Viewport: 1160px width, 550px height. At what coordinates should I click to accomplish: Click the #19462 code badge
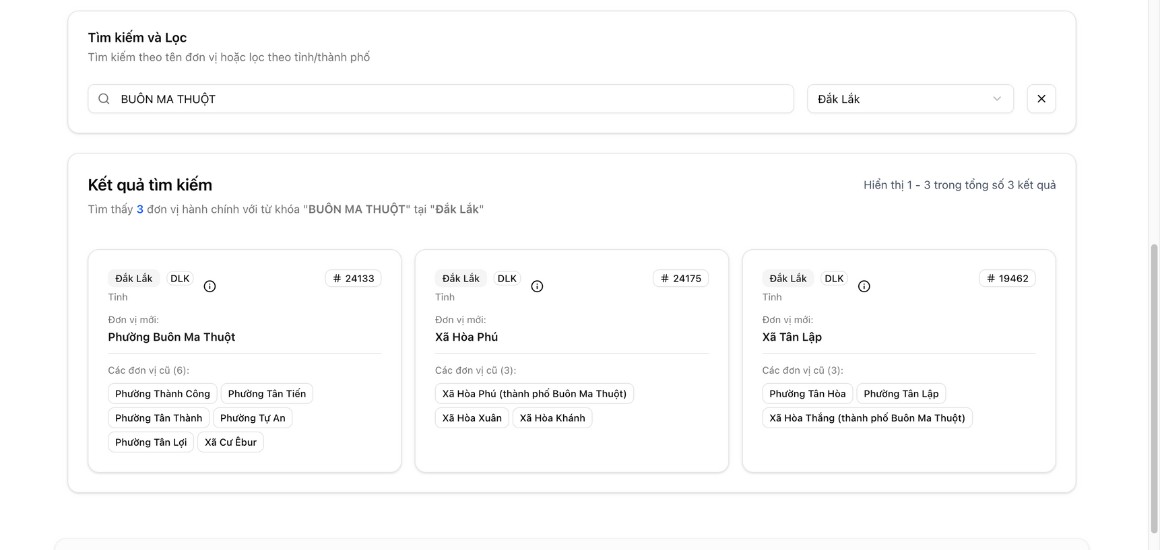(x=1007, y=278)
